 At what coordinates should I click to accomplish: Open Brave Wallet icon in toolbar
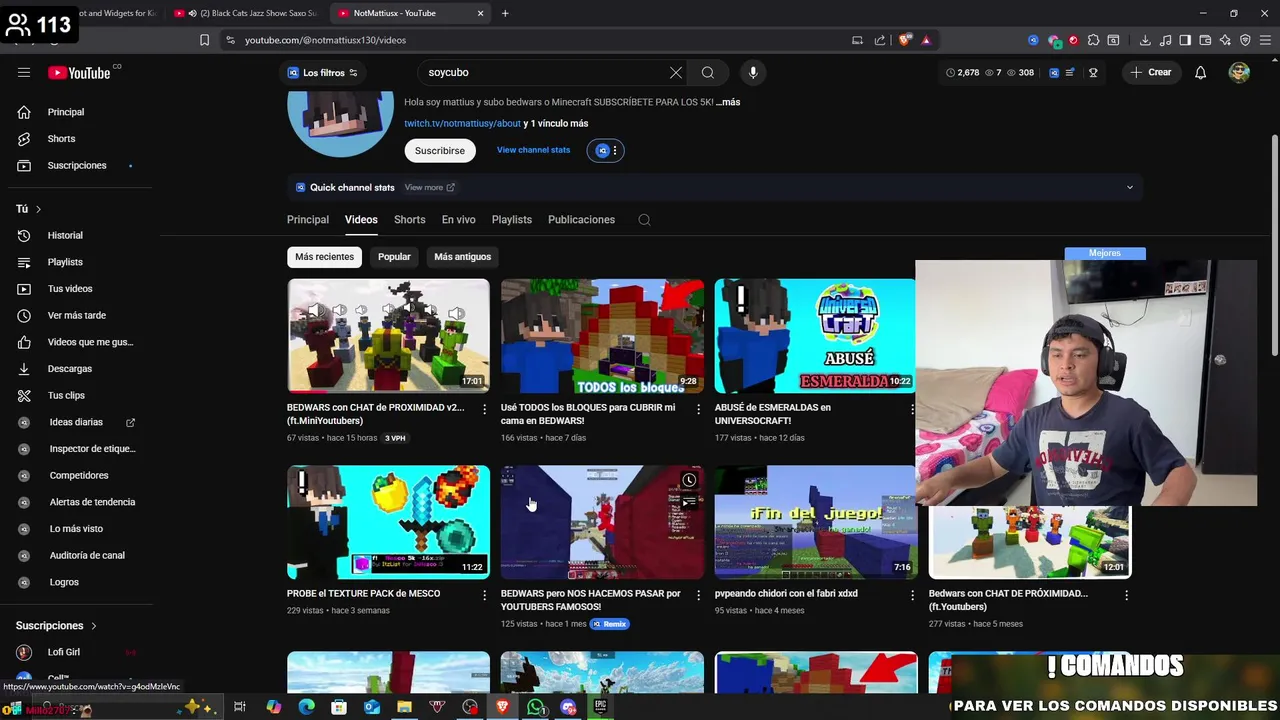coord(1205,40)
